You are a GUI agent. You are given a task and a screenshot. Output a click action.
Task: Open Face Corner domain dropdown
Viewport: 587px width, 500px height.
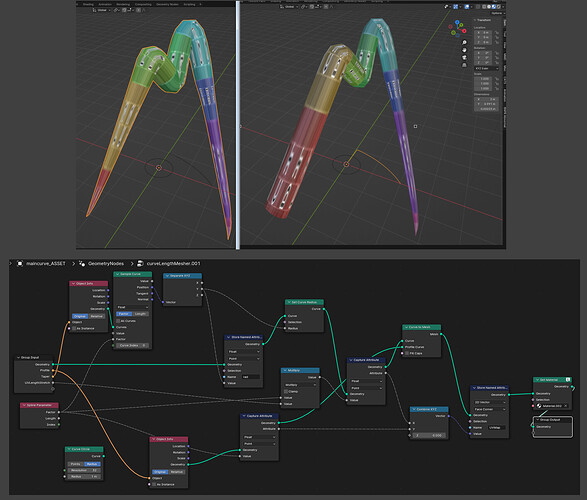(490, 409)
